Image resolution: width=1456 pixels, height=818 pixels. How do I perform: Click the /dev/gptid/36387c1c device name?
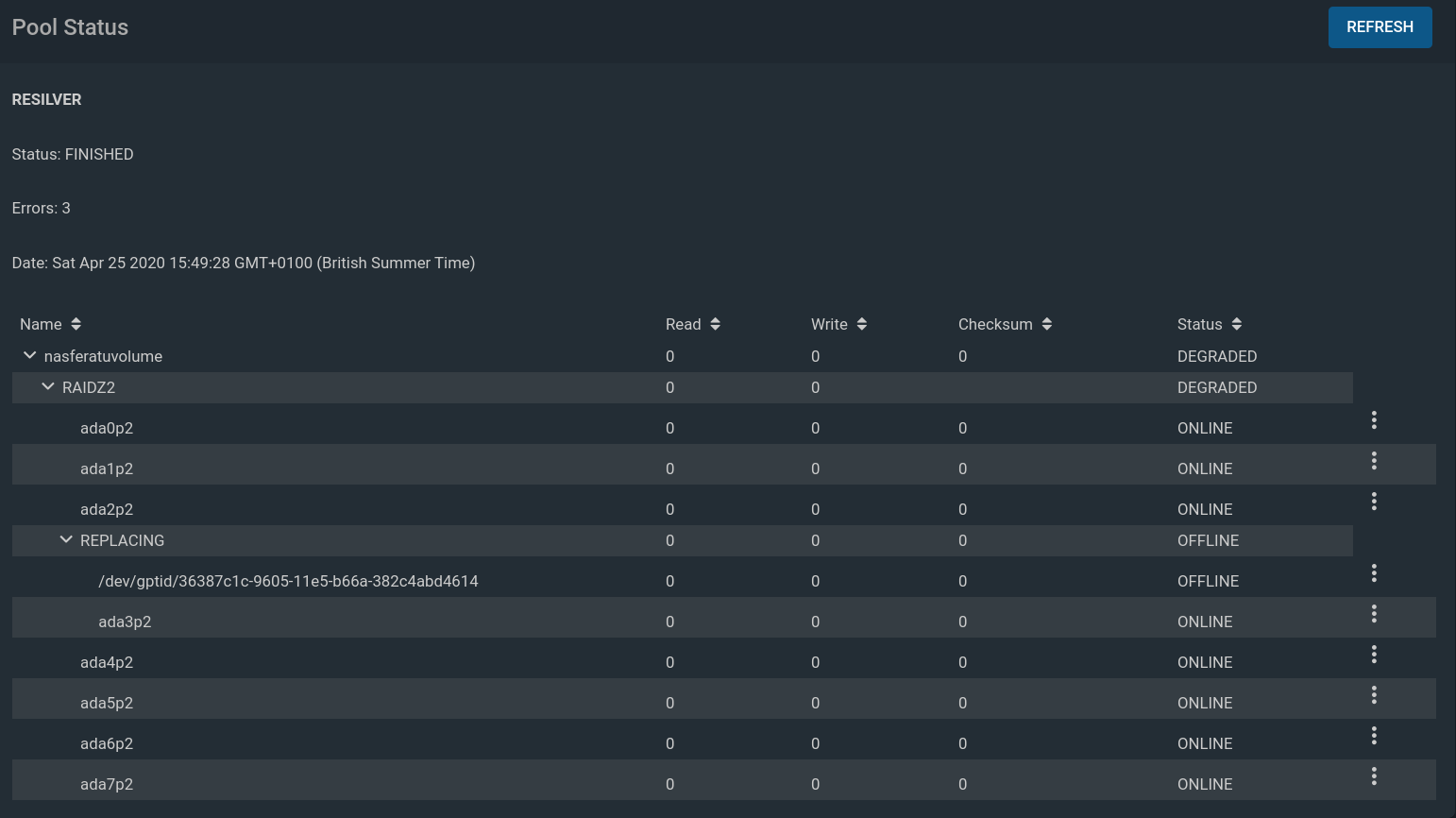(288, 581)
